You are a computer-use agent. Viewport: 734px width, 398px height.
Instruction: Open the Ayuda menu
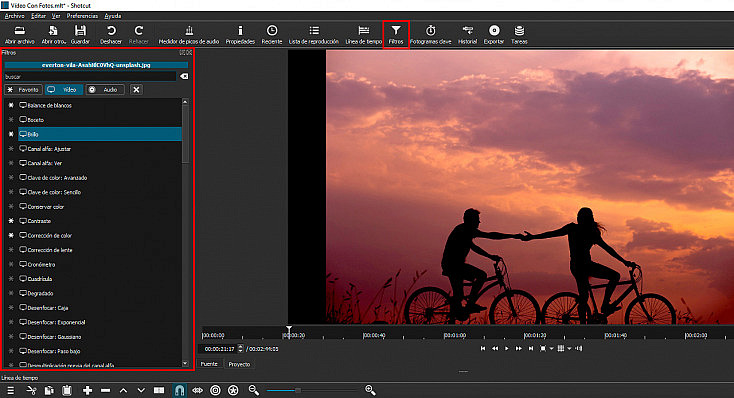pyautogui.click(x=113, y=16)
